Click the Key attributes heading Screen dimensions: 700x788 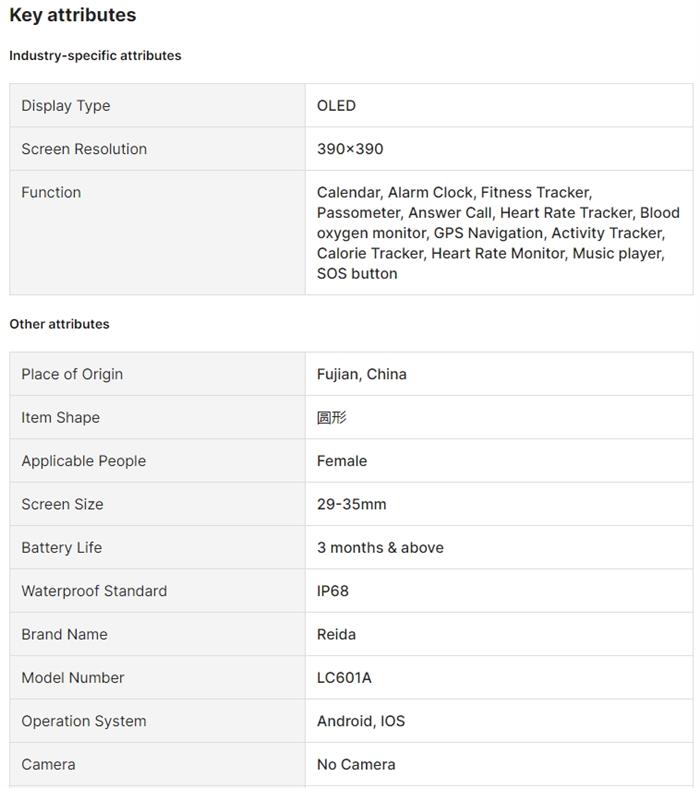tap(73, 15)
